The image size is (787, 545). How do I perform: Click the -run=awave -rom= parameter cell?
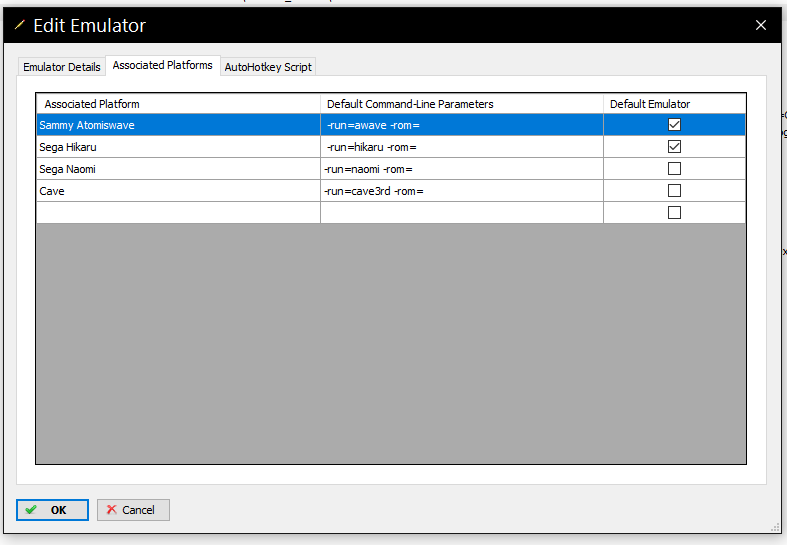[x=462, y=125]
